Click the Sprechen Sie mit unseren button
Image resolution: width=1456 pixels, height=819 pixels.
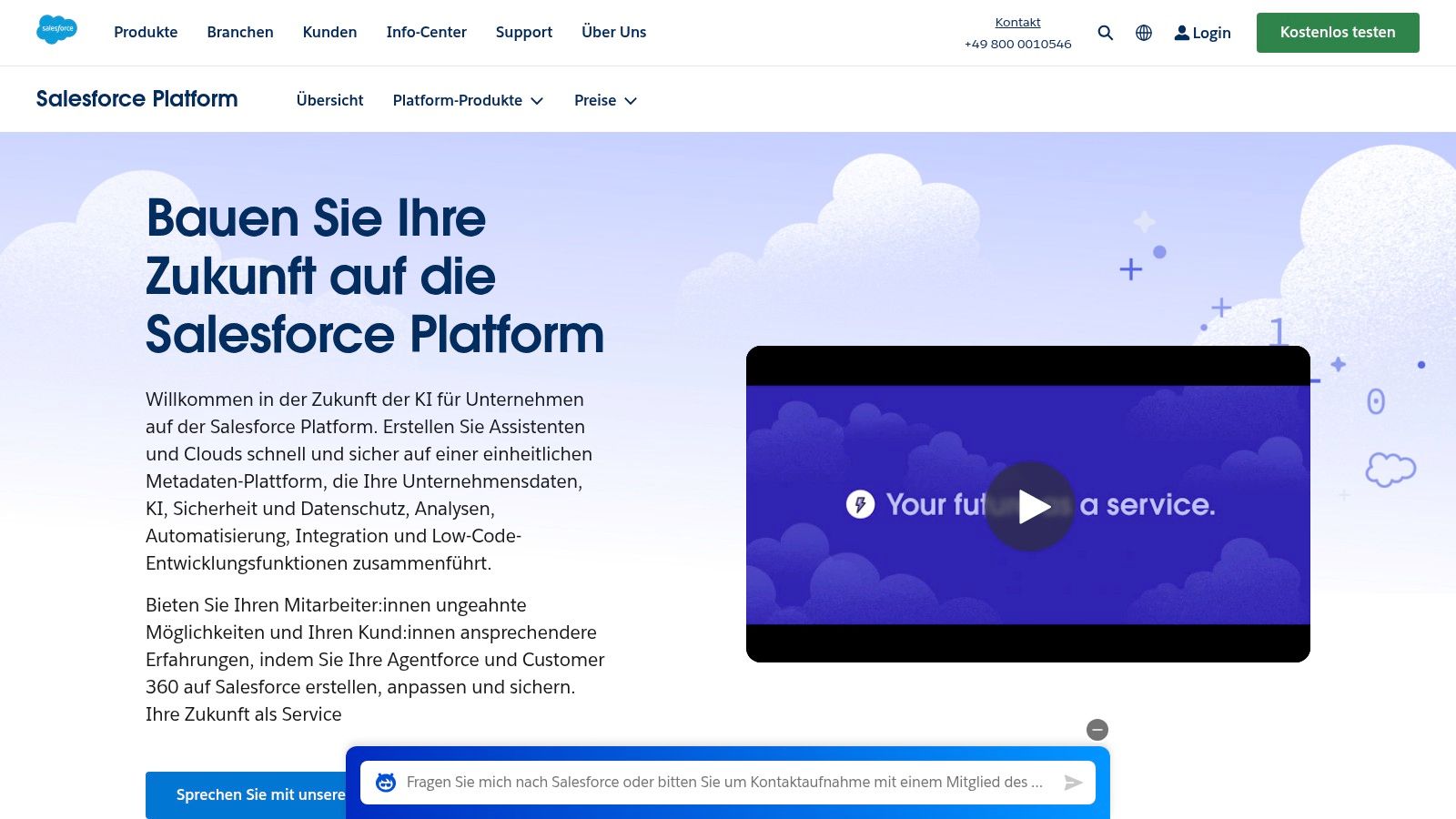click(x=246, y=794)
